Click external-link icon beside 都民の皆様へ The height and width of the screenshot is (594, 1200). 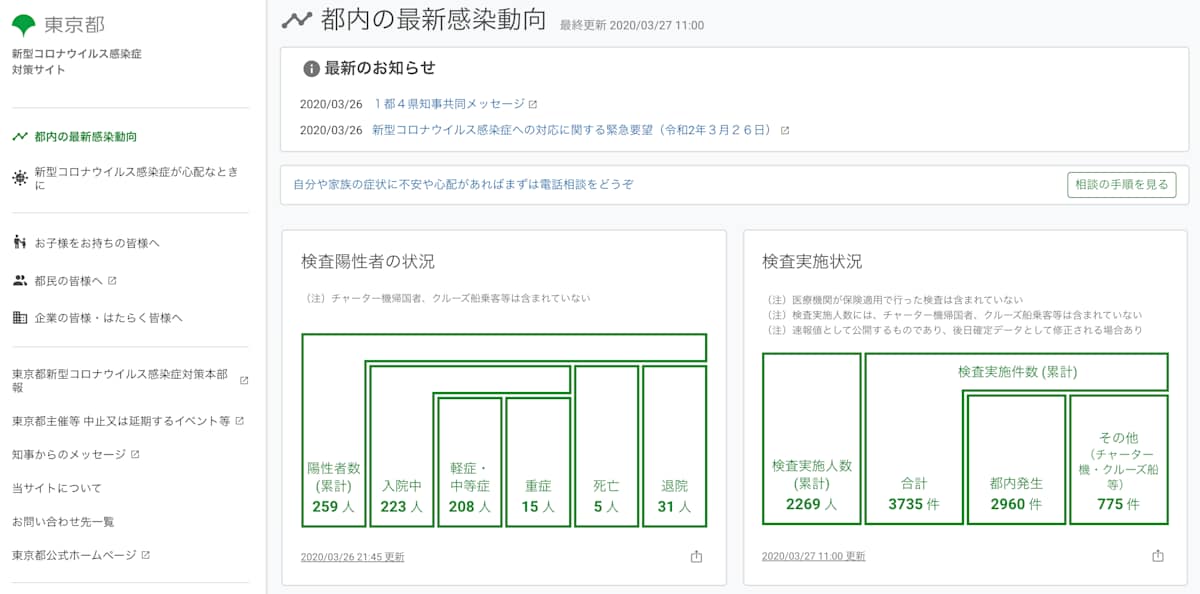coord(112,281)
